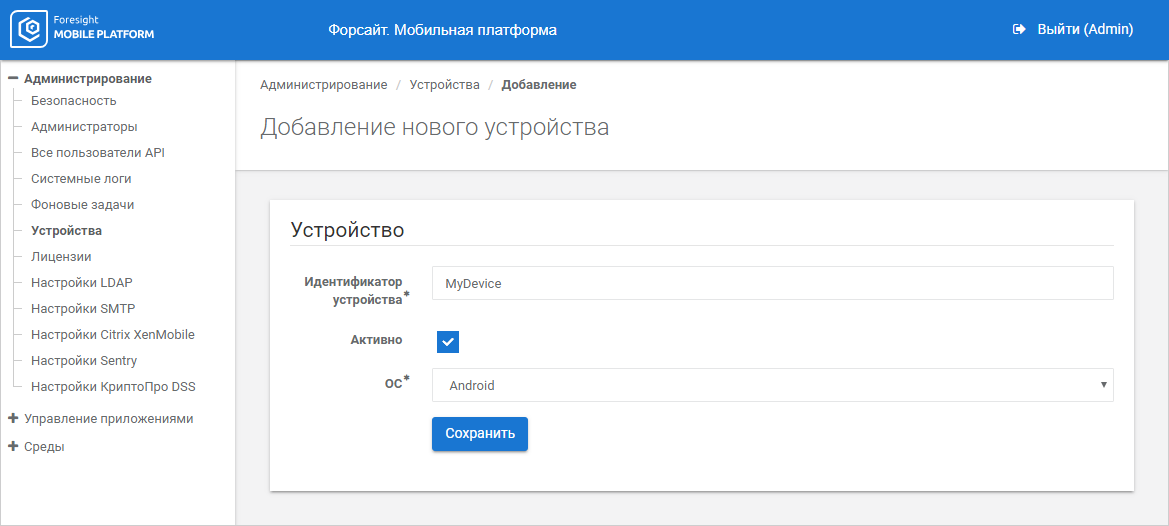Open Системные логи in the sidebar
This screenshot has height=526, width=1169.
coord(81,179)
